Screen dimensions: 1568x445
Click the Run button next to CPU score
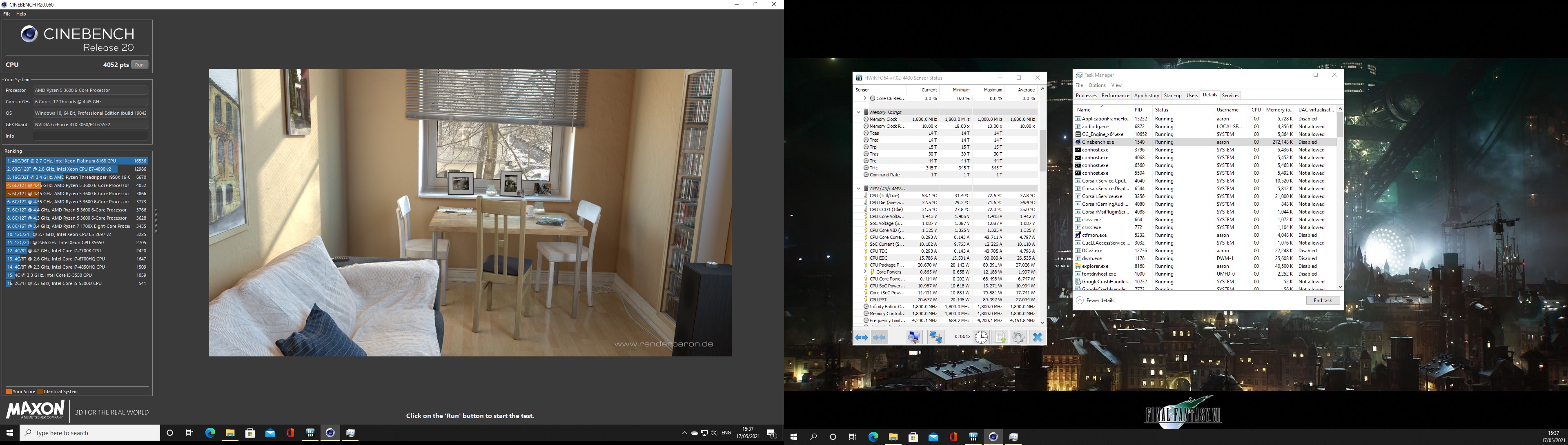pos(140,65)
